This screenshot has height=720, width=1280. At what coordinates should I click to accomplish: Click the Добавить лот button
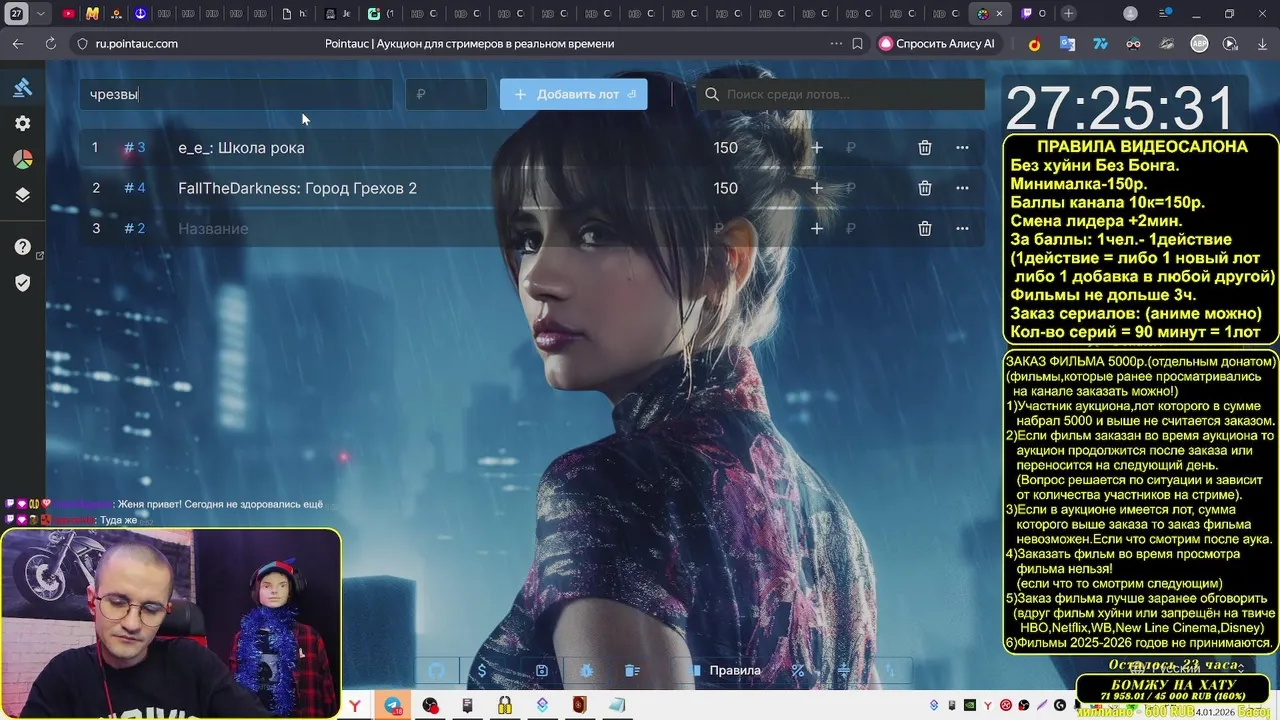coord(574,94)
